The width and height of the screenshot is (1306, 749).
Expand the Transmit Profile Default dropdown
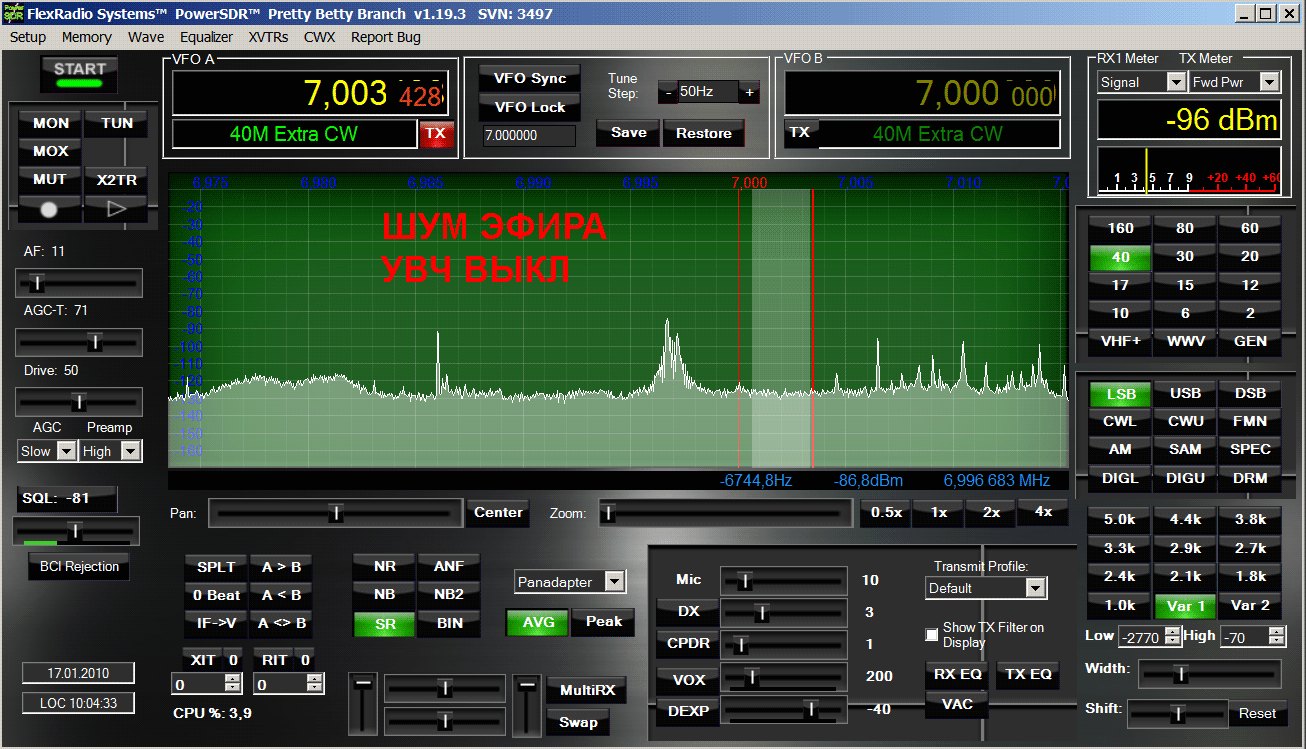coord(1037,588)
